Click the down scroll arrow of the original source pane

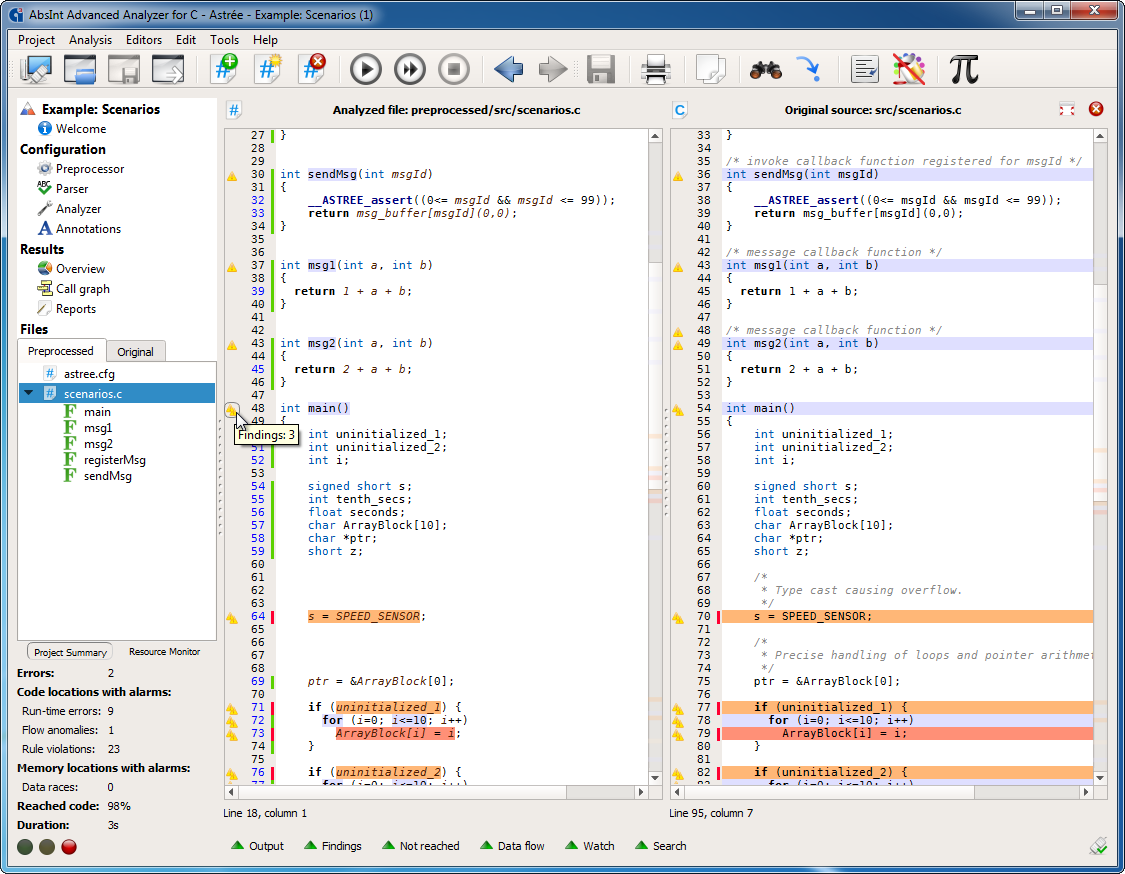coord(1100,778)
